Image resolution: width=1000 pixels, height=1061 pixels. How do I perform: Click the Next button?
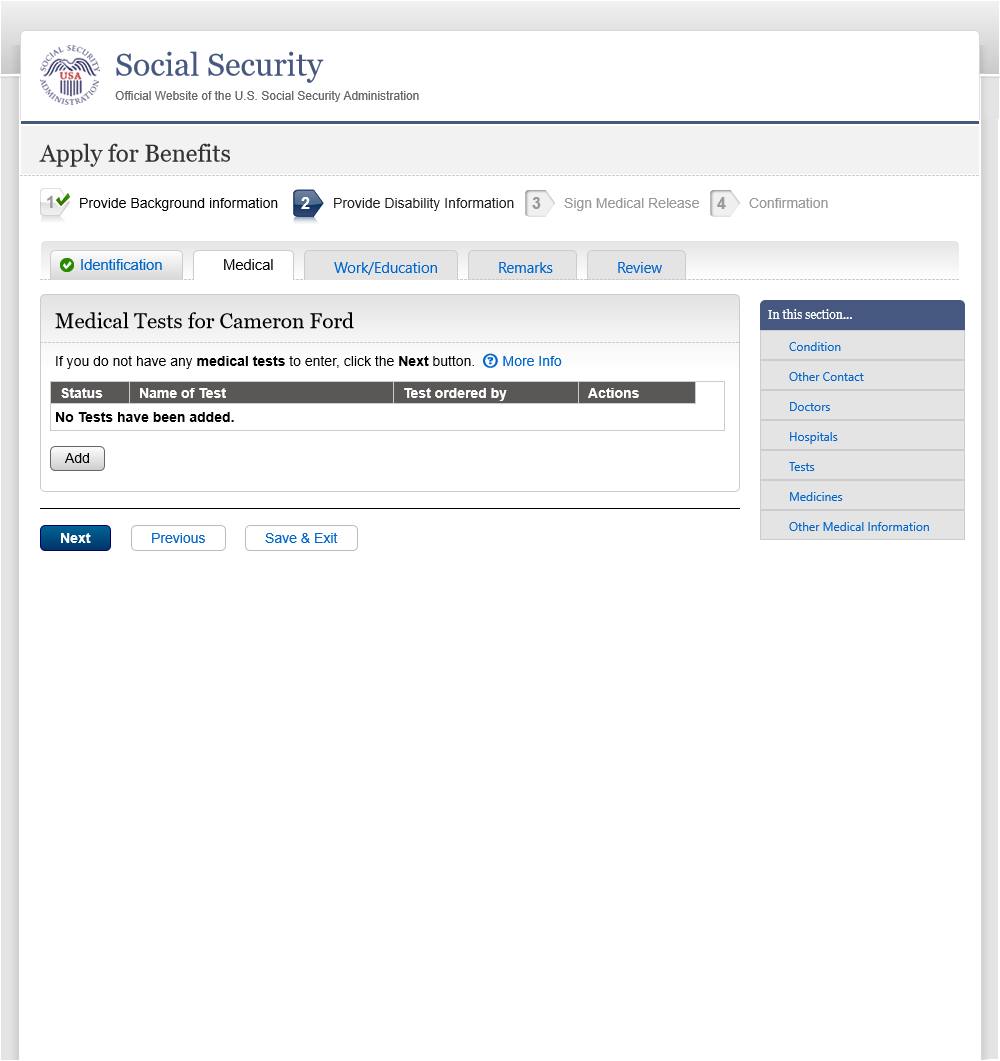point(75,538)
